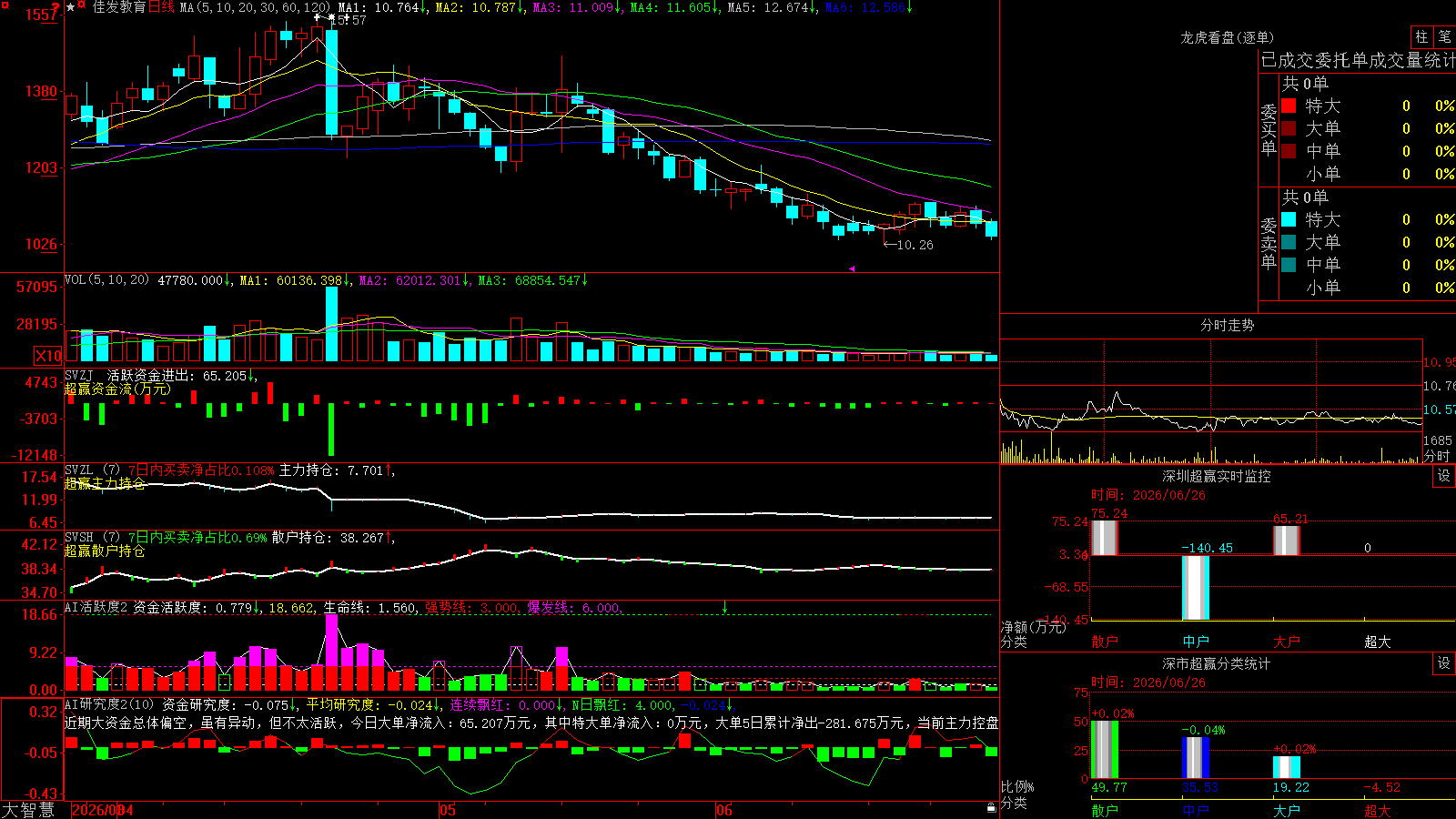Click the 1557 price axis label
1456x819 pixels.
point(42,15)
